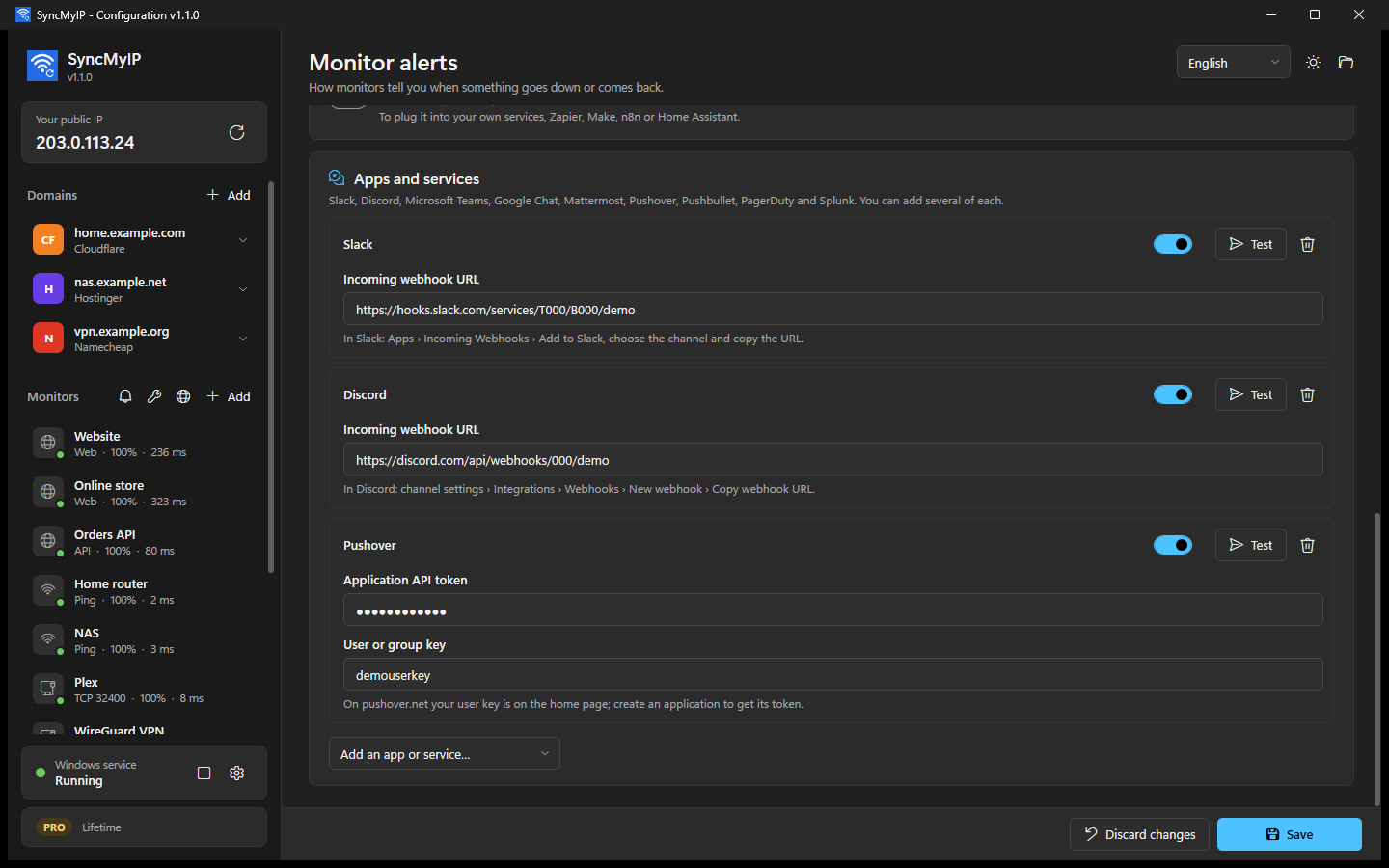Toggle Pushover alerts off
This screenshot has width=1389, height=868.
click(1173, 545)
